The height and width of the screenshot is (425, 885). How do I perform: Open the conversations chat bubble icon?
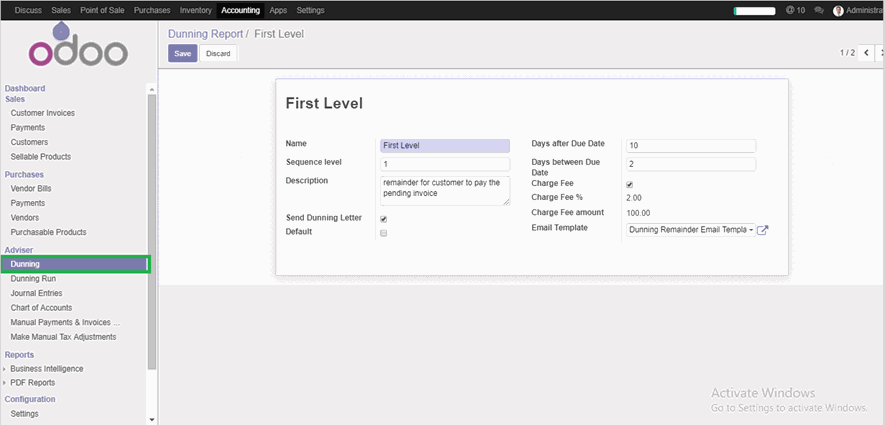coord(819,10)
